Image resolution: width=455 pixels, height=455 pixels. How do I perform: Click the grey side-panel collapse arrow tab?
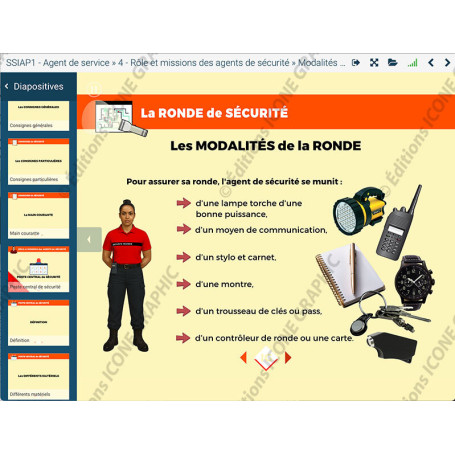89,239
